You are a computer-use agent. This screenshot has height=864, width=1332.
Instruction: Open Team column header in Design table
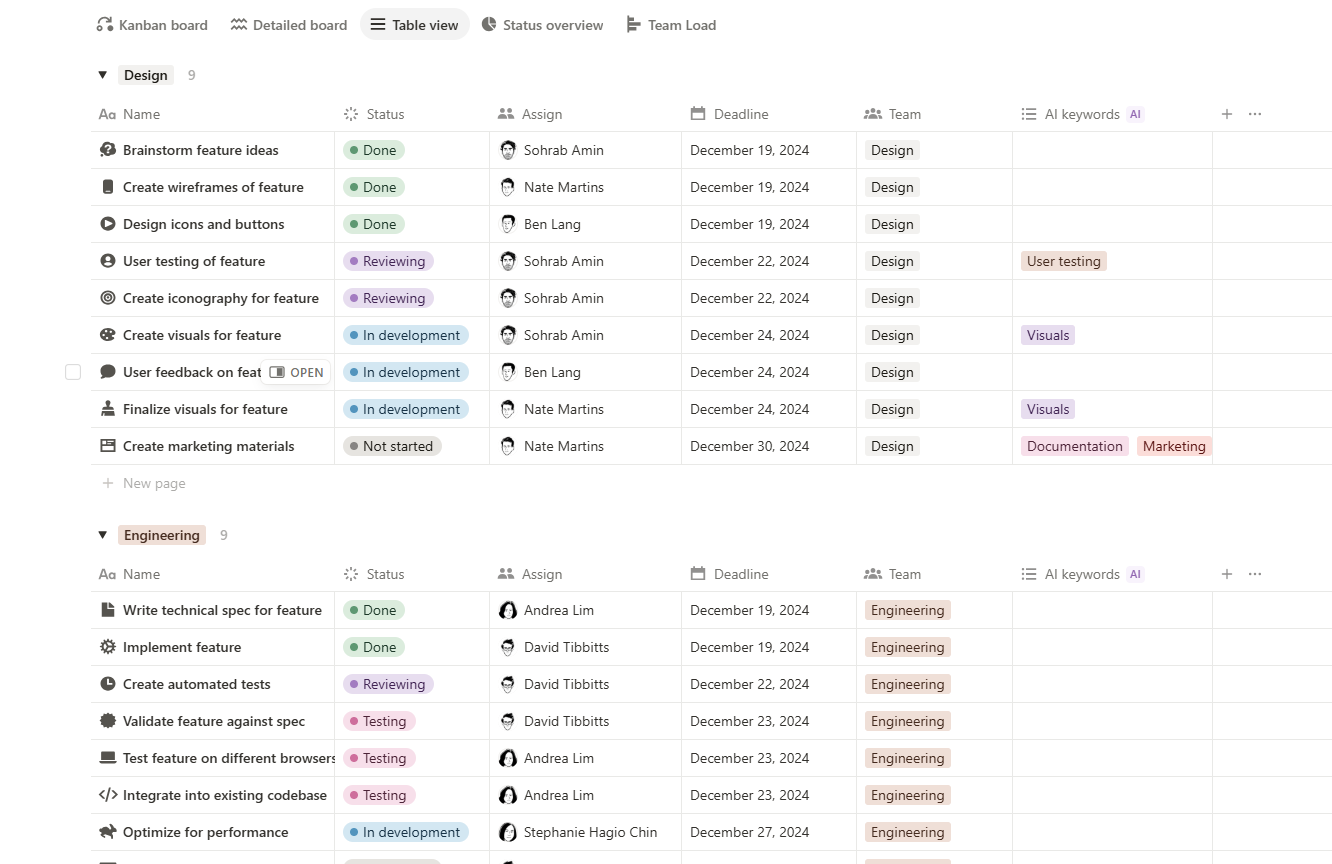pyautogui.click(x=934, y=114)
